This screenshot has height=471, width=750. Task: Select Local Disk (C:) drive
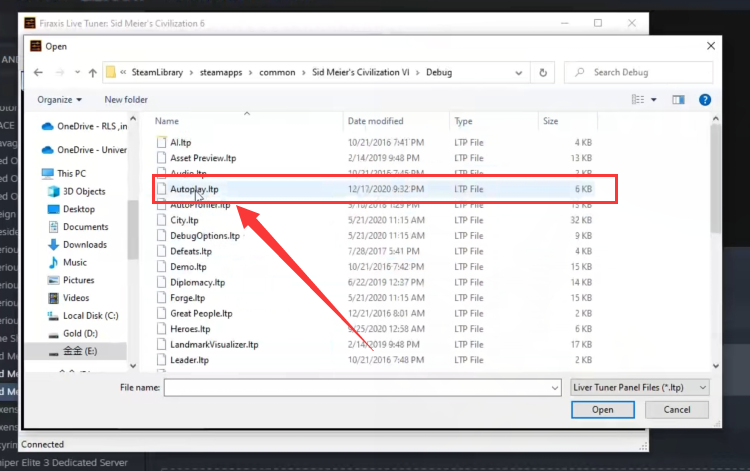83,316
